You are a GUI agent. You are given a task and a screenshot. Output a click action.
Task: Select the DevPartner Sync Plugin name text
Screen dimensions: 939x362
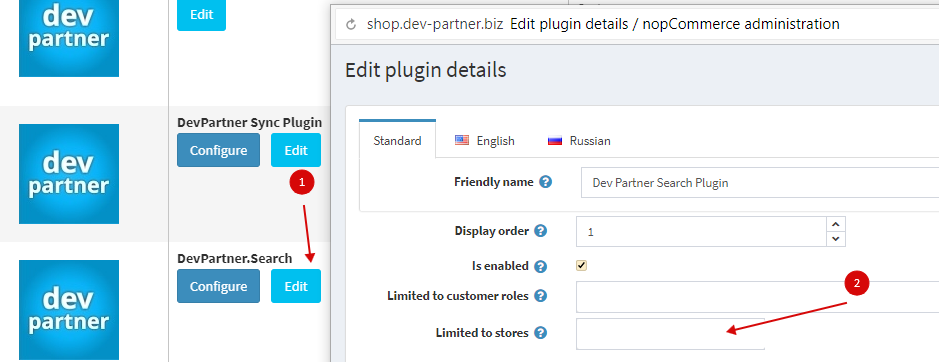[250, 122]
